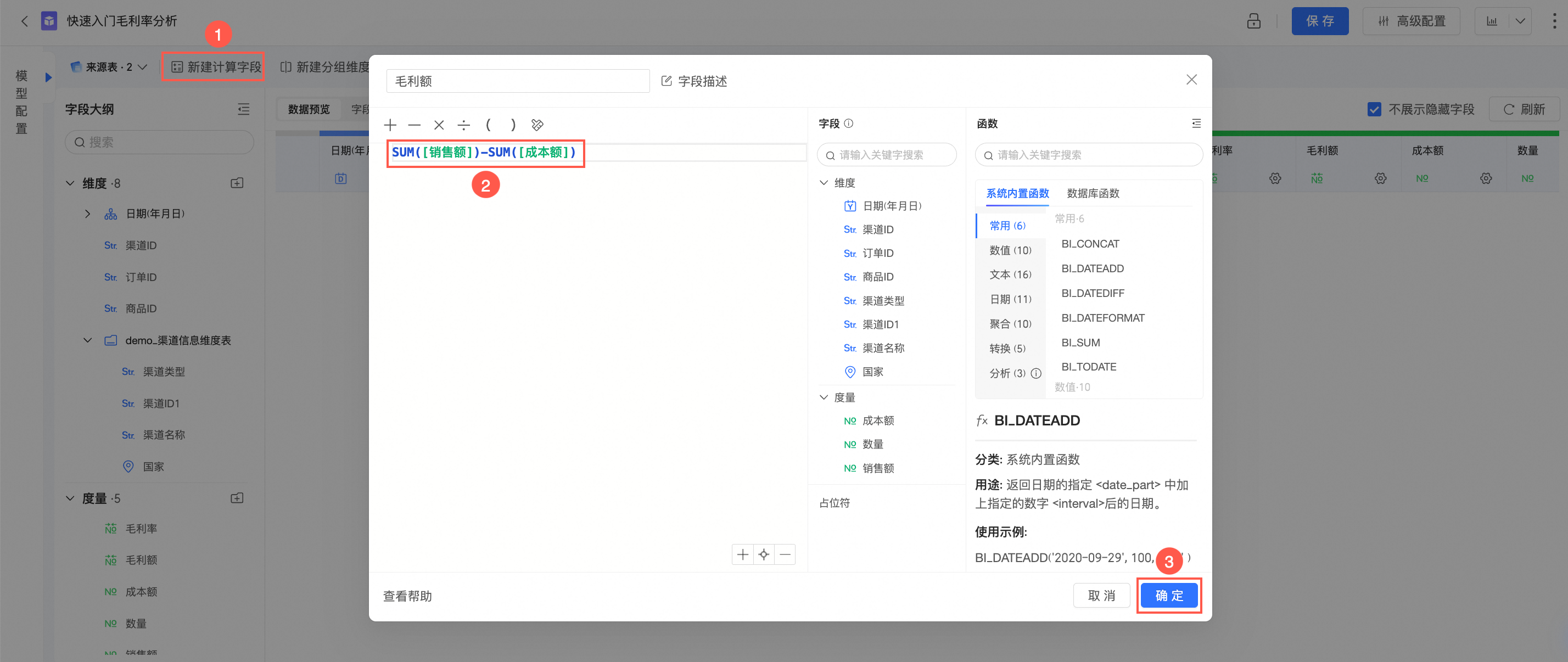
Task: Switch to 数据库函数 tab
Action: pyautogui.click(x=1093, y=193)
